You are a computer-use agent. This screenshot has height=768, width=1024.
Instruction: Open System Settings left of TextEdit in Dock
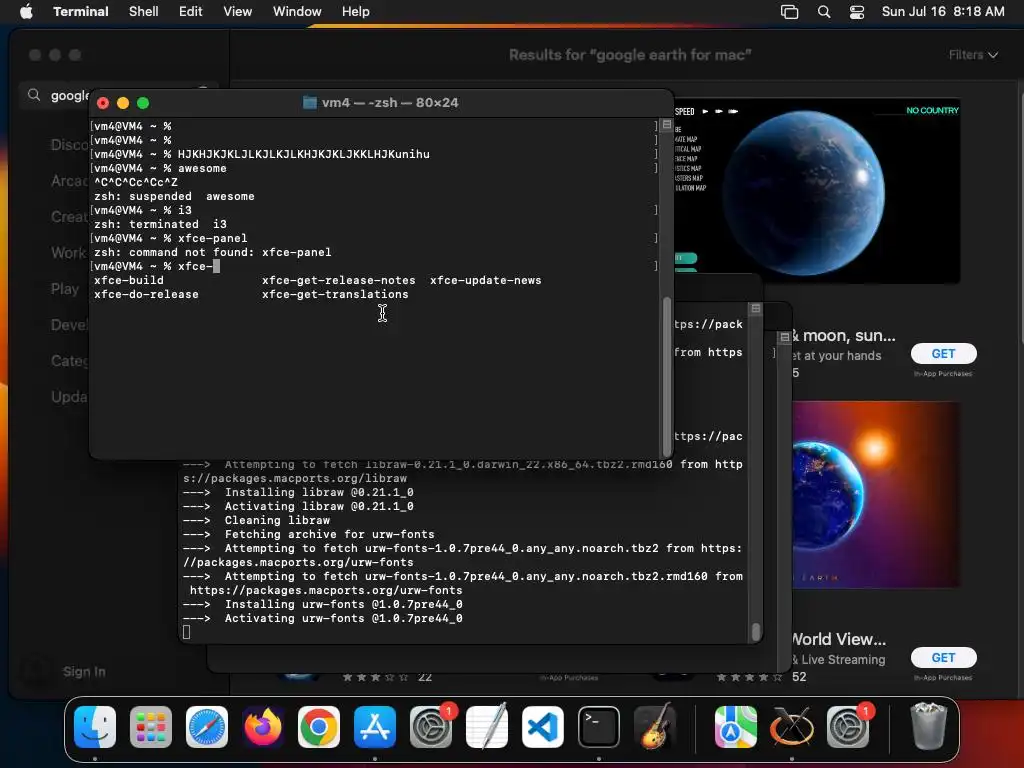[431, 727]
